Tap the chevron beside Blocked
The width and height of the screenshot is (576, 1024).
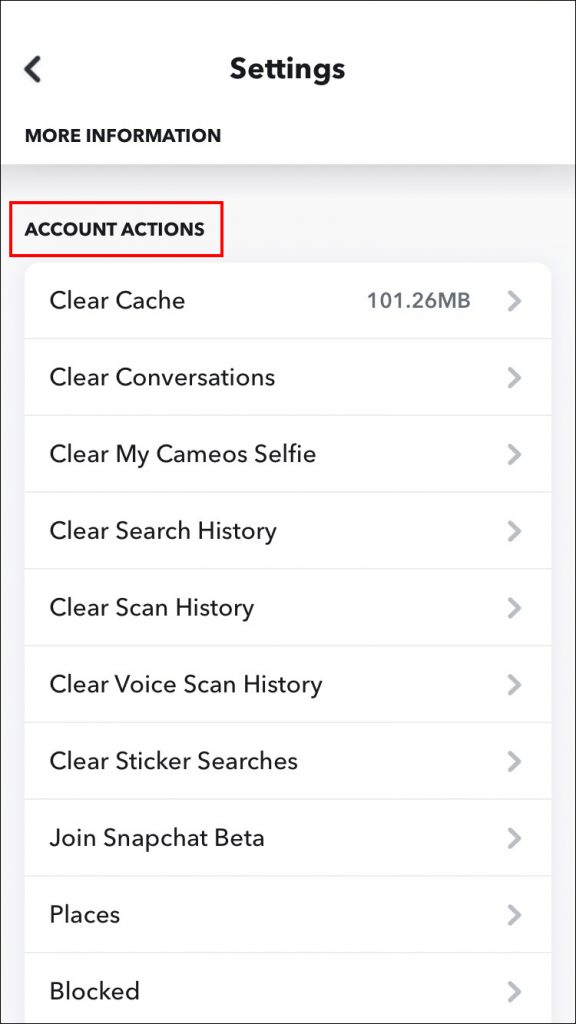(515, 991)
